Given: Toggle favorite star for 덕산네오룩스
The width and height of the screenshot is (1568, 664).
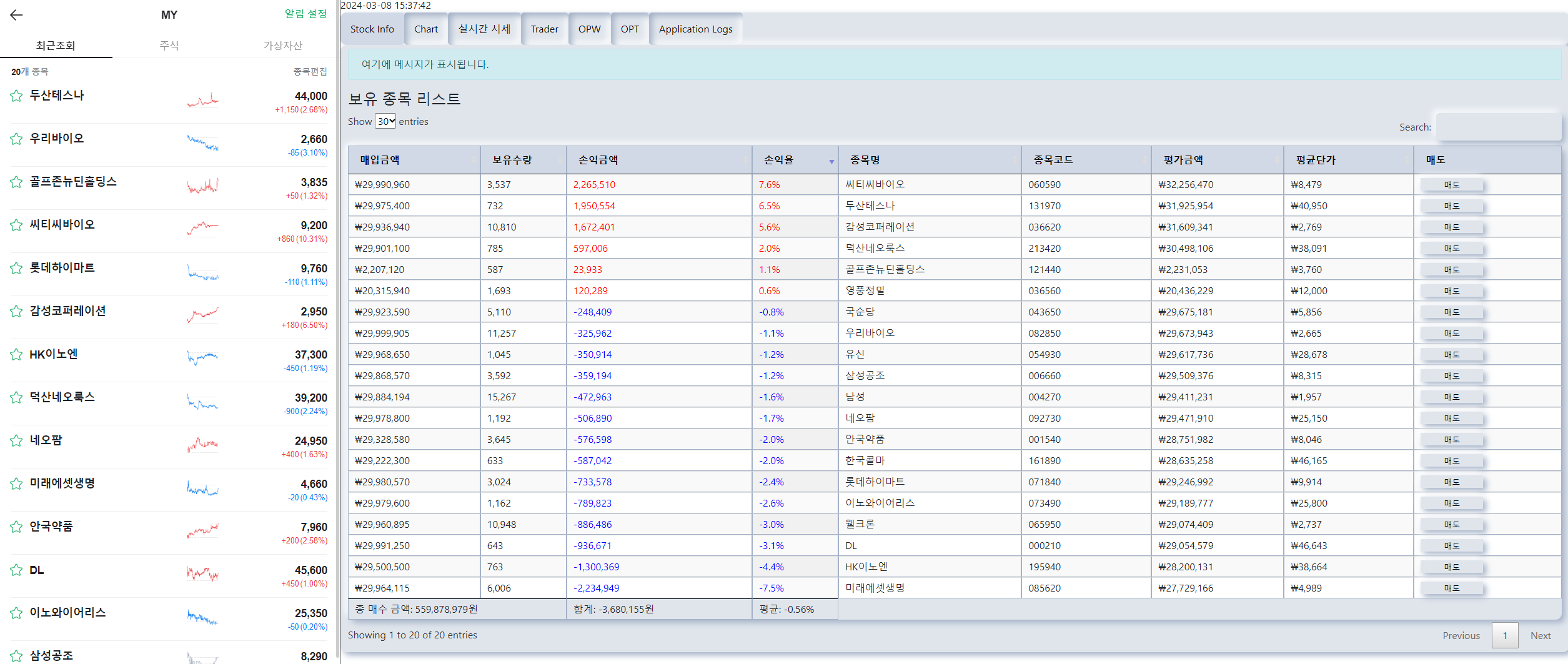Looking at the screenshot, I should coord(16,397).
